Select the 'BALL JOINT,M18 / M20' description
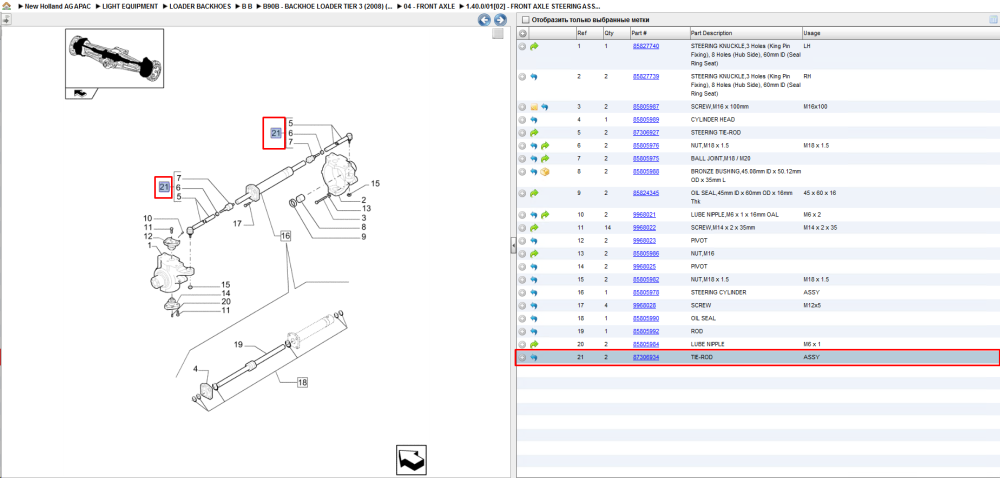1000x478 pixels. pos(721,158)
